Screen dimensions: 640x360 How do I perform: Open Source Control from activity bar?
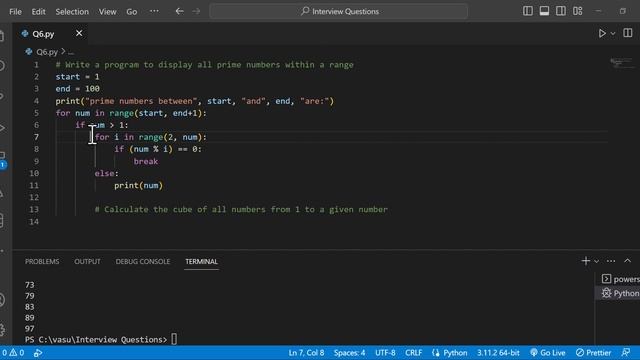(2, 96)
